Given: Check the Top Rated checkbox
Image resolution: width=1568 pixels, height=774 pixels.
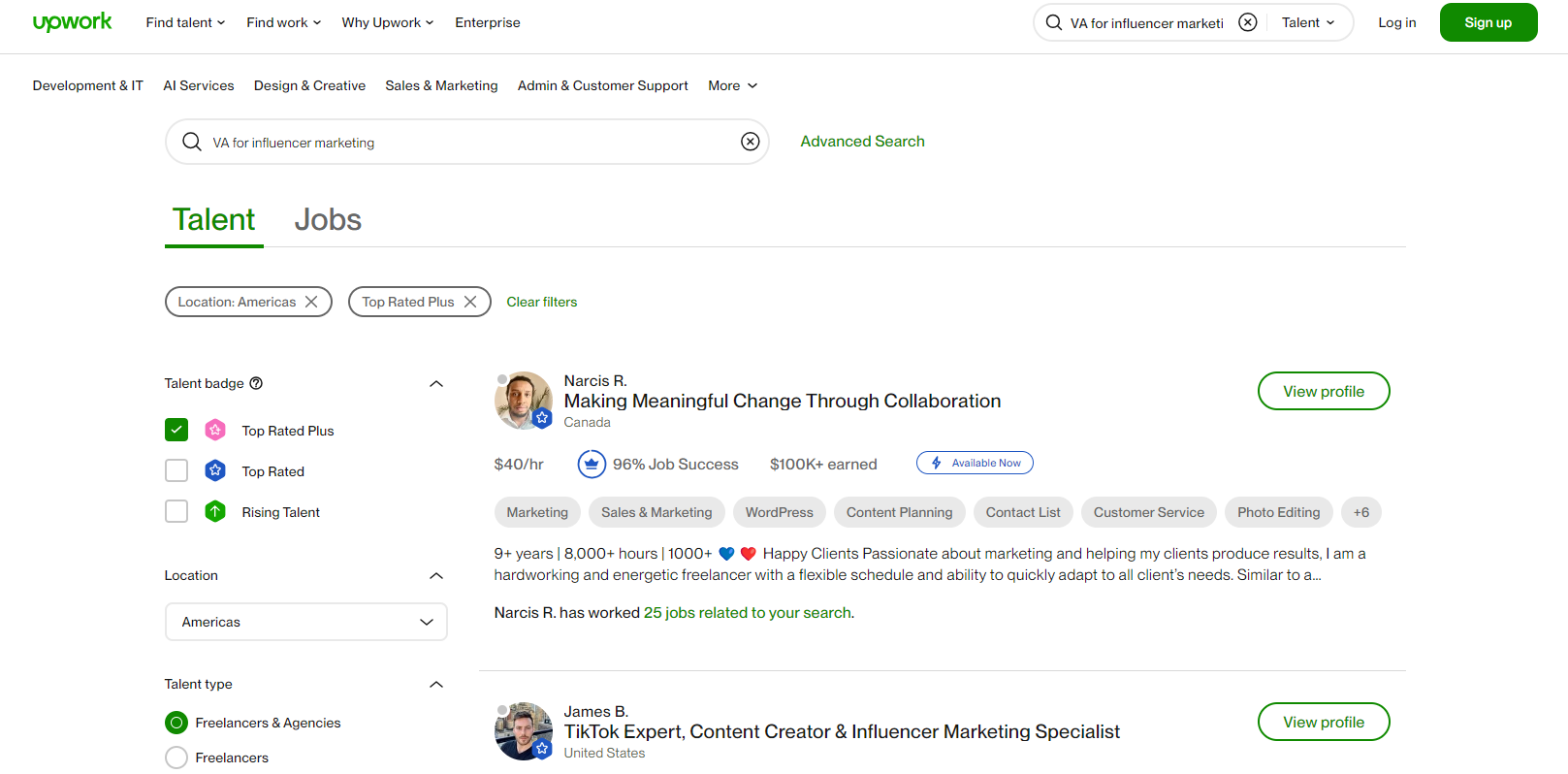Looking at the screenshot, I should (176, 470).
